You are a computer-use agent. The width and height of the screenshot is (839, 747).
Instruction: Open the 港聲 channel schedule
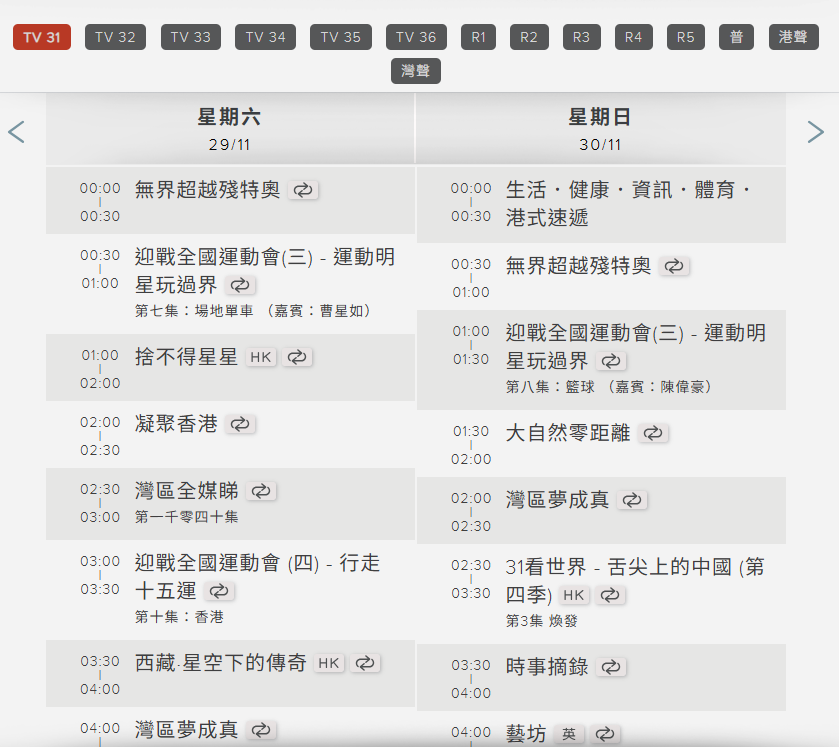click(791, 37)
